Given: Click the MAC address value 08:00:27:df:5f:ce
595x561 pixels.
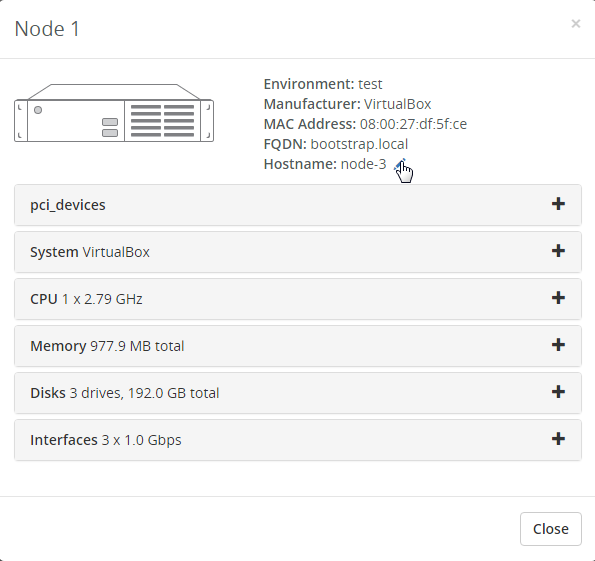Looking at the screenshot, I should (413, 124).
